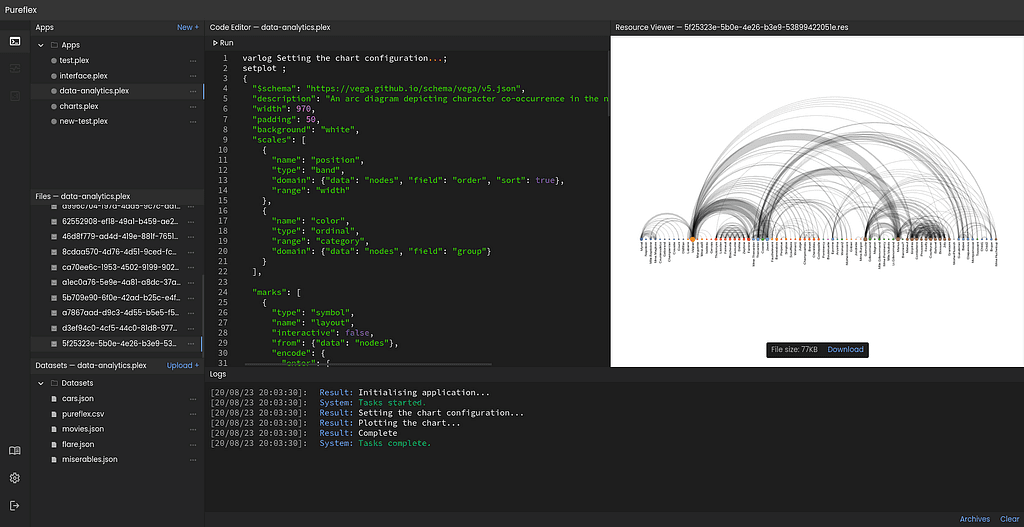
Task: Open the terminal/apps sidebar icon
Action: (x=14, y=41)
